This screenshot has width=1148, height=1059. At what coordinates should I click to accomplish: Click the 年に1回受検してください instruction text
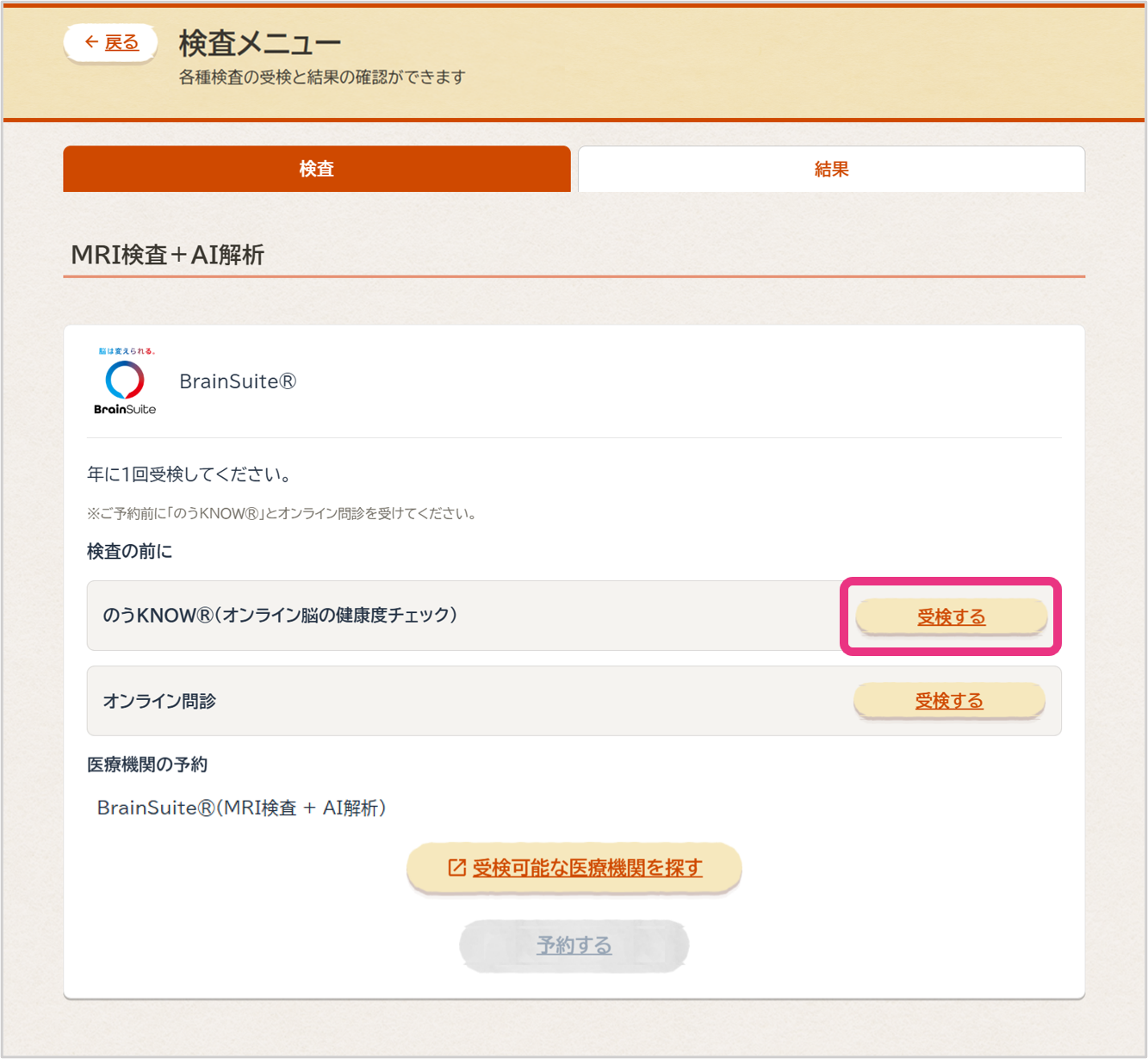coord(190,474)
